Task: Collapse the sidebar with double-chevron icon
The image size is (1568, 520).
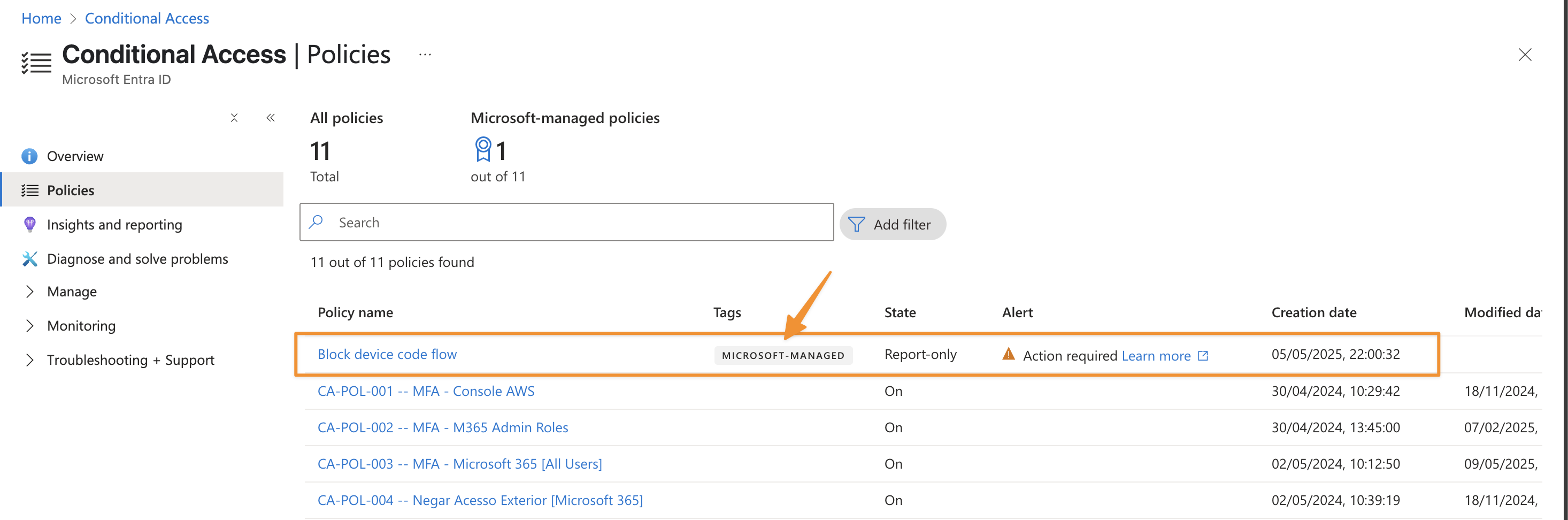Action: click(271, 118)
